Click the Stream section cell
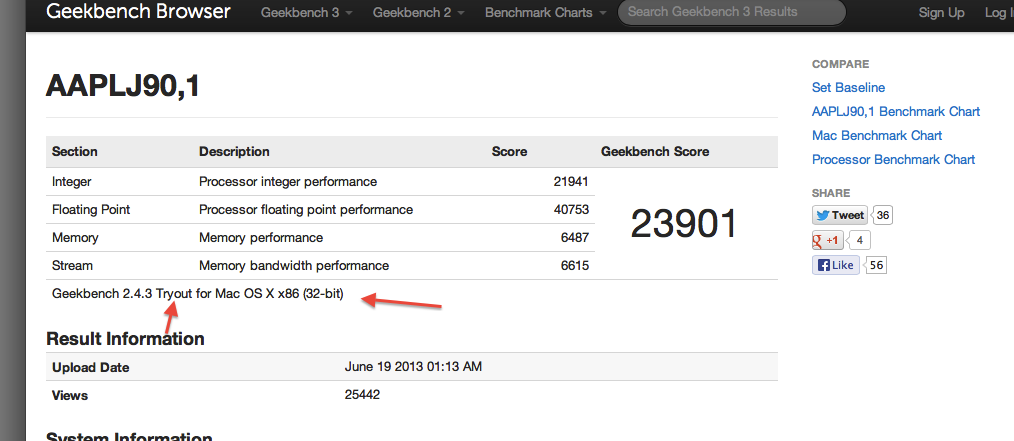Image resolution: width=1014 pixels, height=441 pixels. [x=72, y=265]
